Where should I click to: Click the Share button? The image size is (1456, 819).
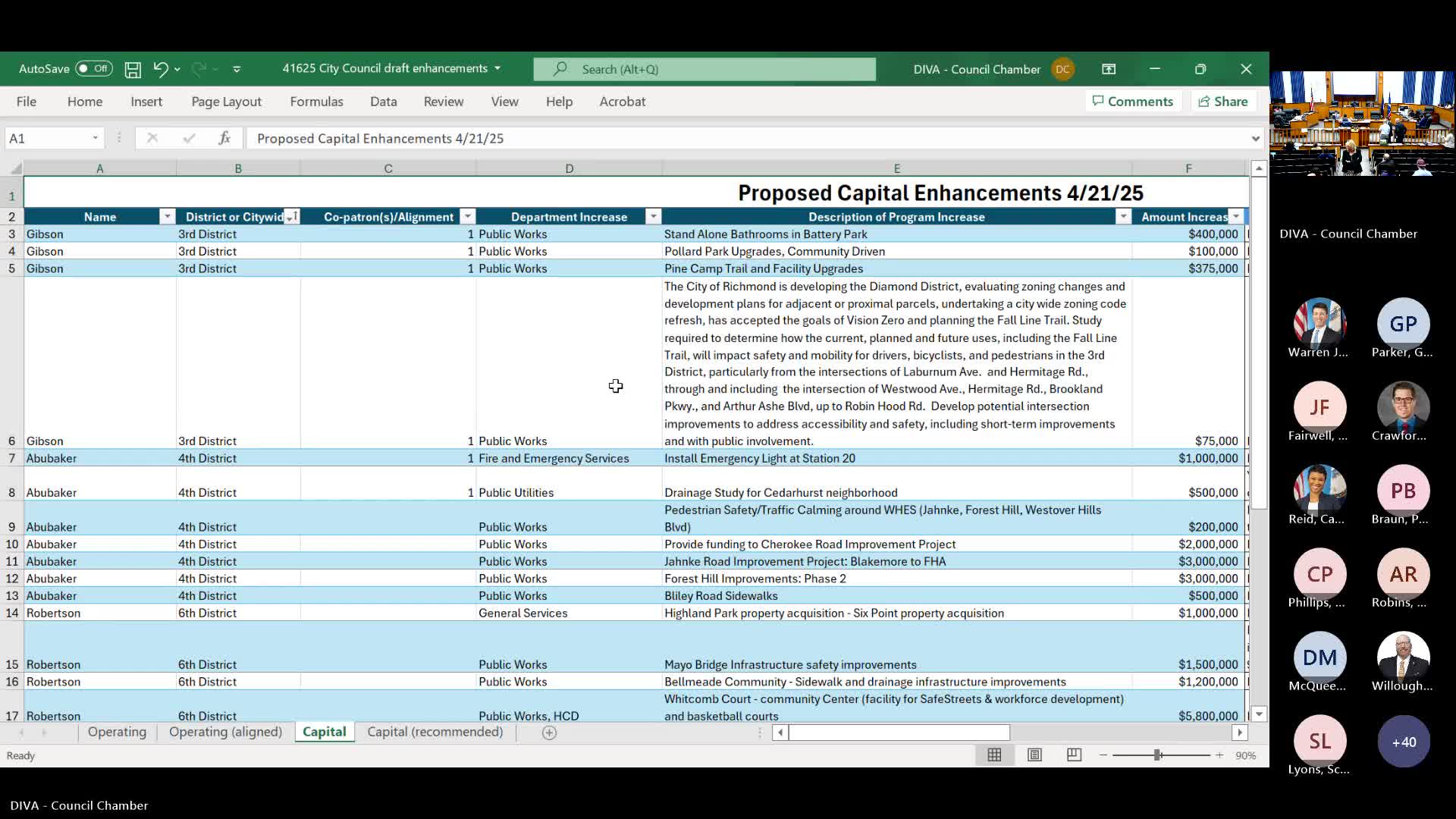coord(1223,102)
